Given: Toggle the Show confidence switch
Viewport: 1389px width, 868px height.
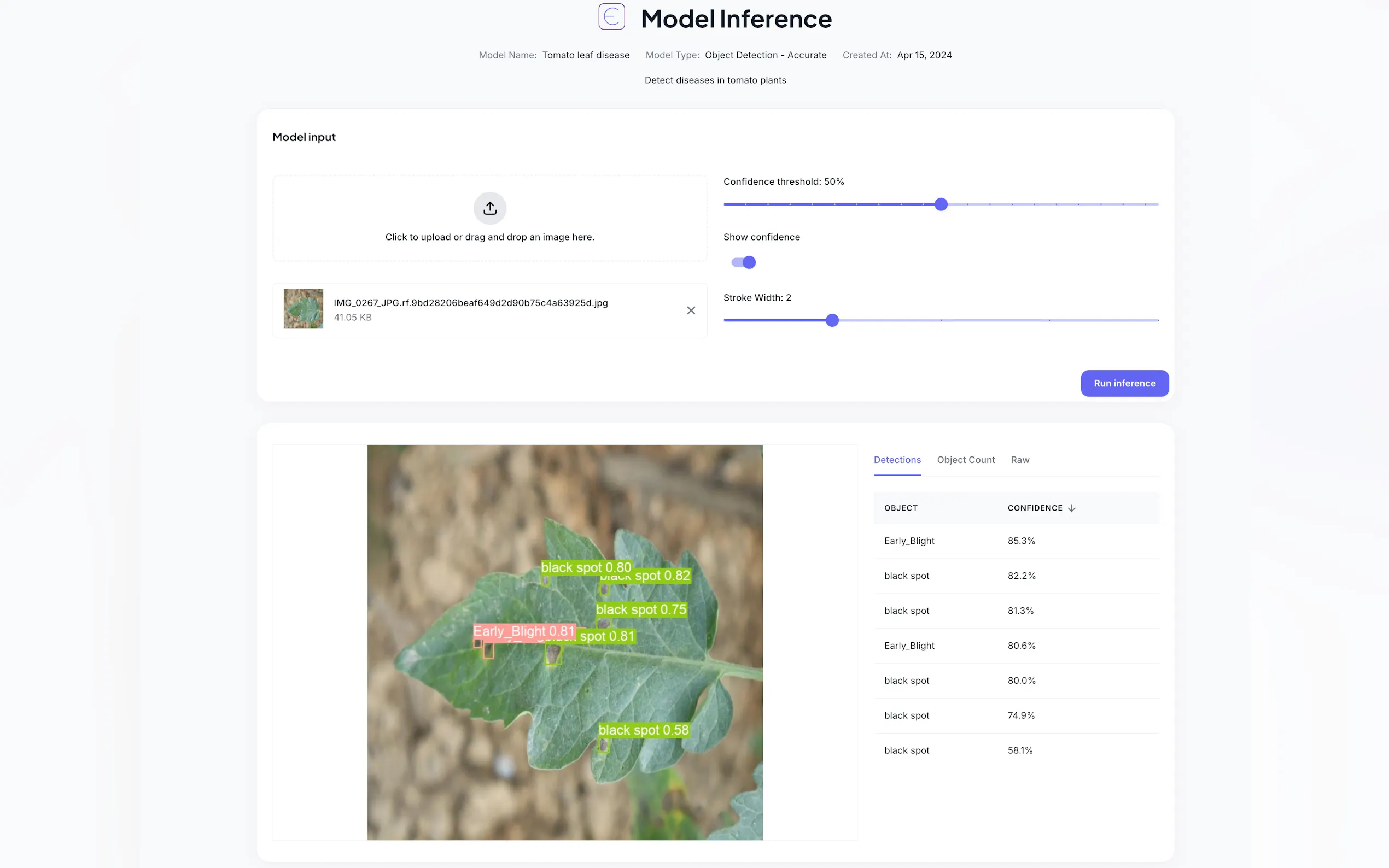Looking at the screenshot, I should [x=744, y=262].
